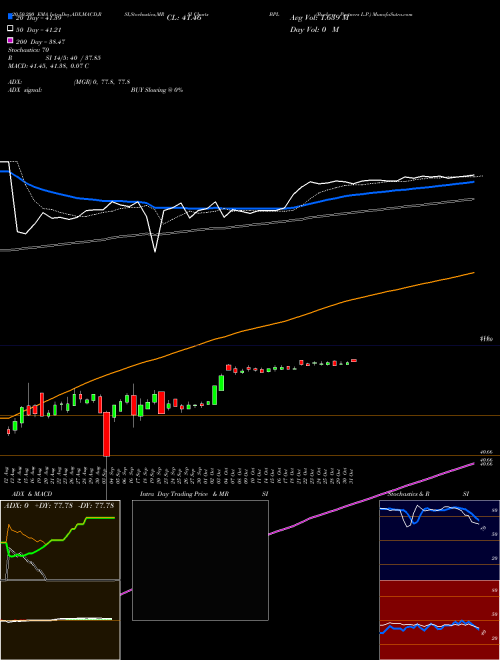Click the 'ADX: 0 +DY: 77.78 -DY: 77.78' readout
The height and width of the screenshot is (660, 500).
[59, 506]
